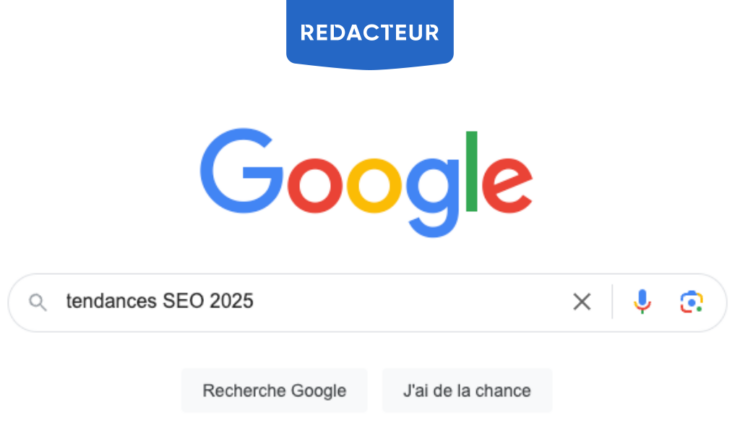Click the yellow letter o in Google logo
This screenshot has height=447, width=740.
click(374, 186)
